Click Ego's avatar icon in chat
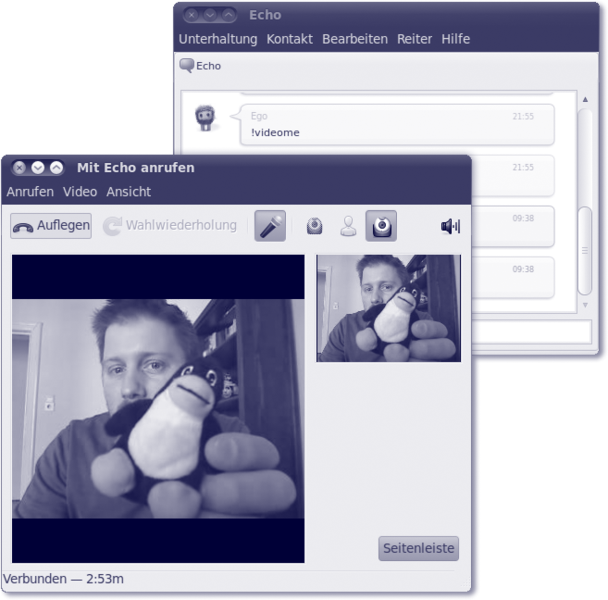The width and height of the screenshot is (608, 600). [x=206, y=119]
